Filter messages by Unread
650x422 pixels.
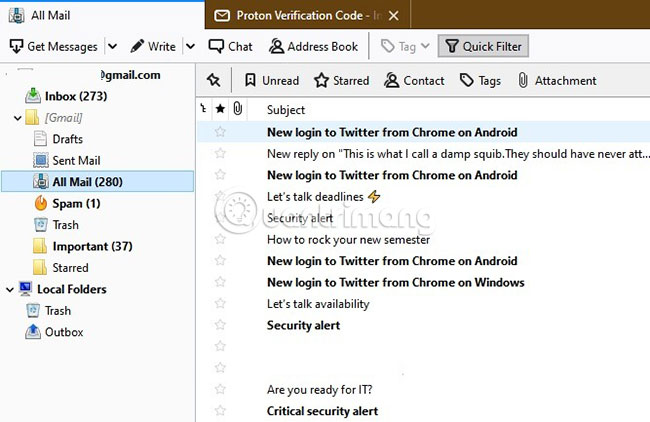tap(272, 80)
